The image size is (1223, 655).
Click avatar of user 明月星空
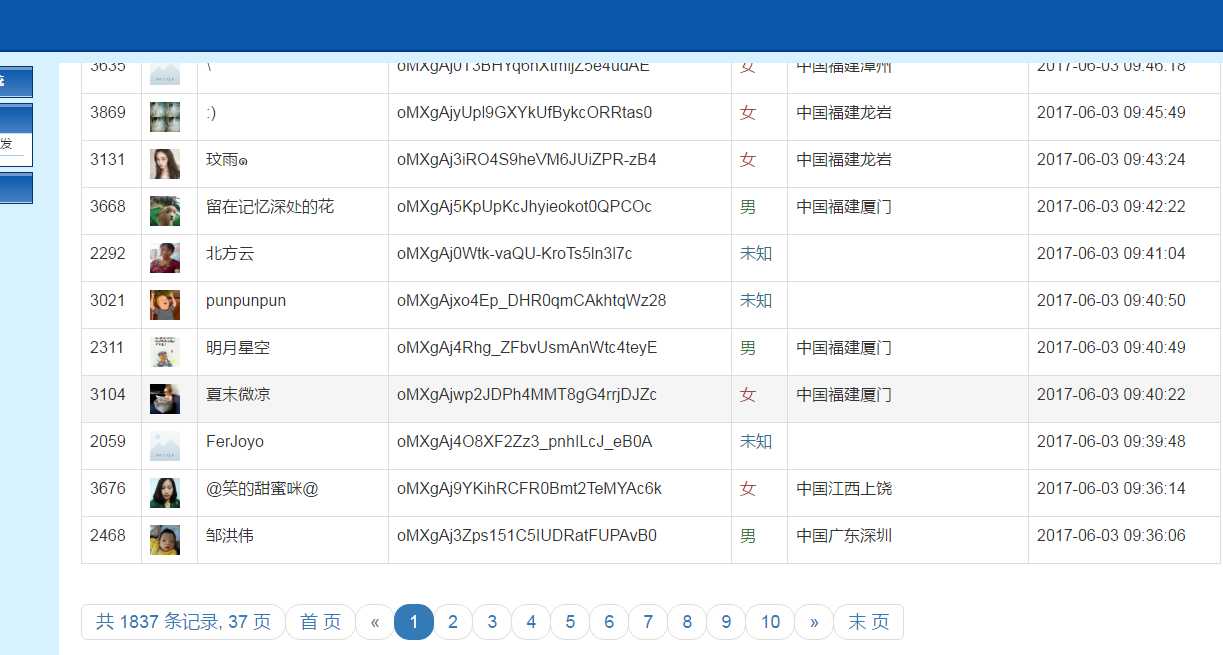165,352
